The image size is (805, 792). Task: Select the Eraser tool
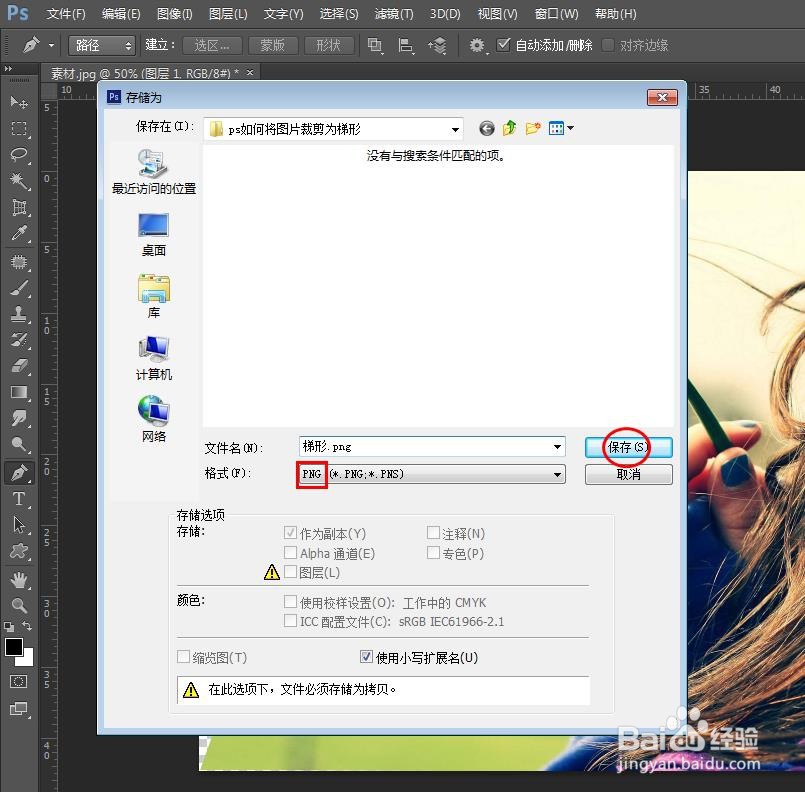point(19,366)
